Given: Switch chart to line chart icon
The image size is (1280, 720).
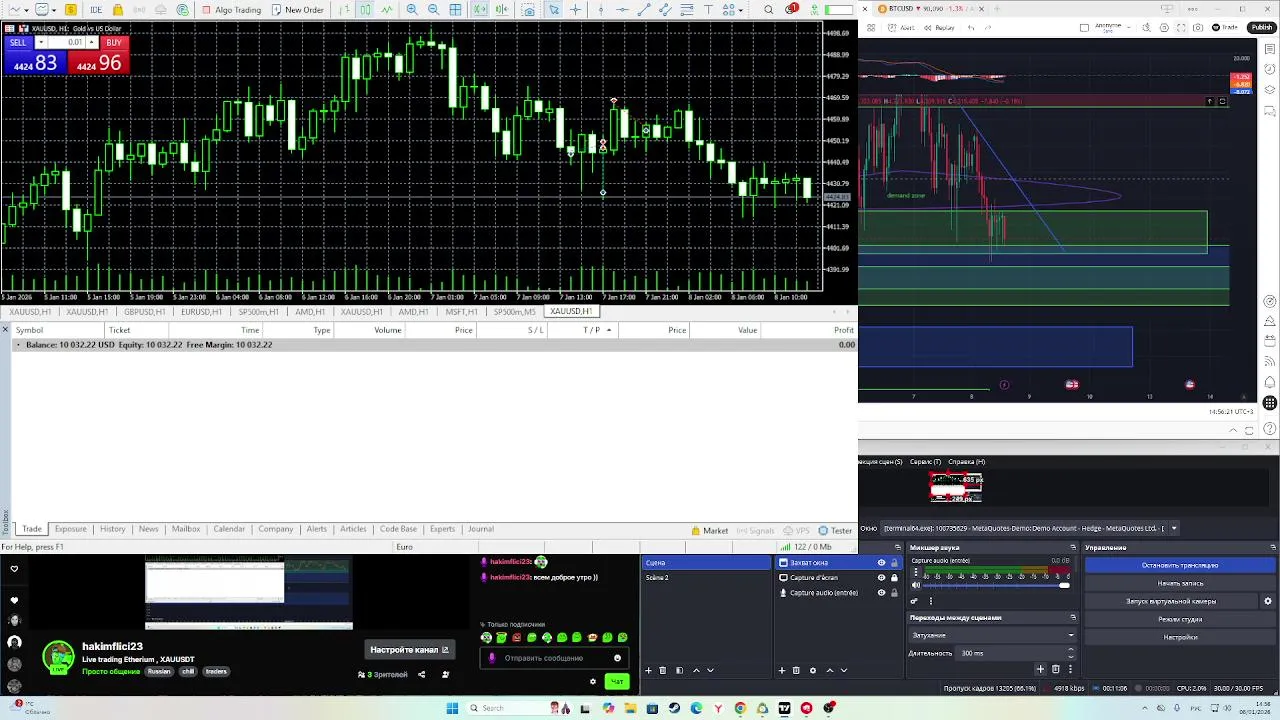Looking at the screenshot, I should (x=387, y=10).
